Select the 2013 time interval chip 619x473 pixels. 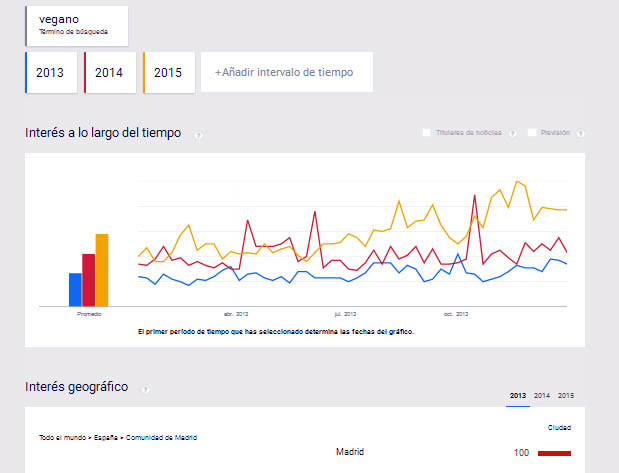click(x=51, y=73)
